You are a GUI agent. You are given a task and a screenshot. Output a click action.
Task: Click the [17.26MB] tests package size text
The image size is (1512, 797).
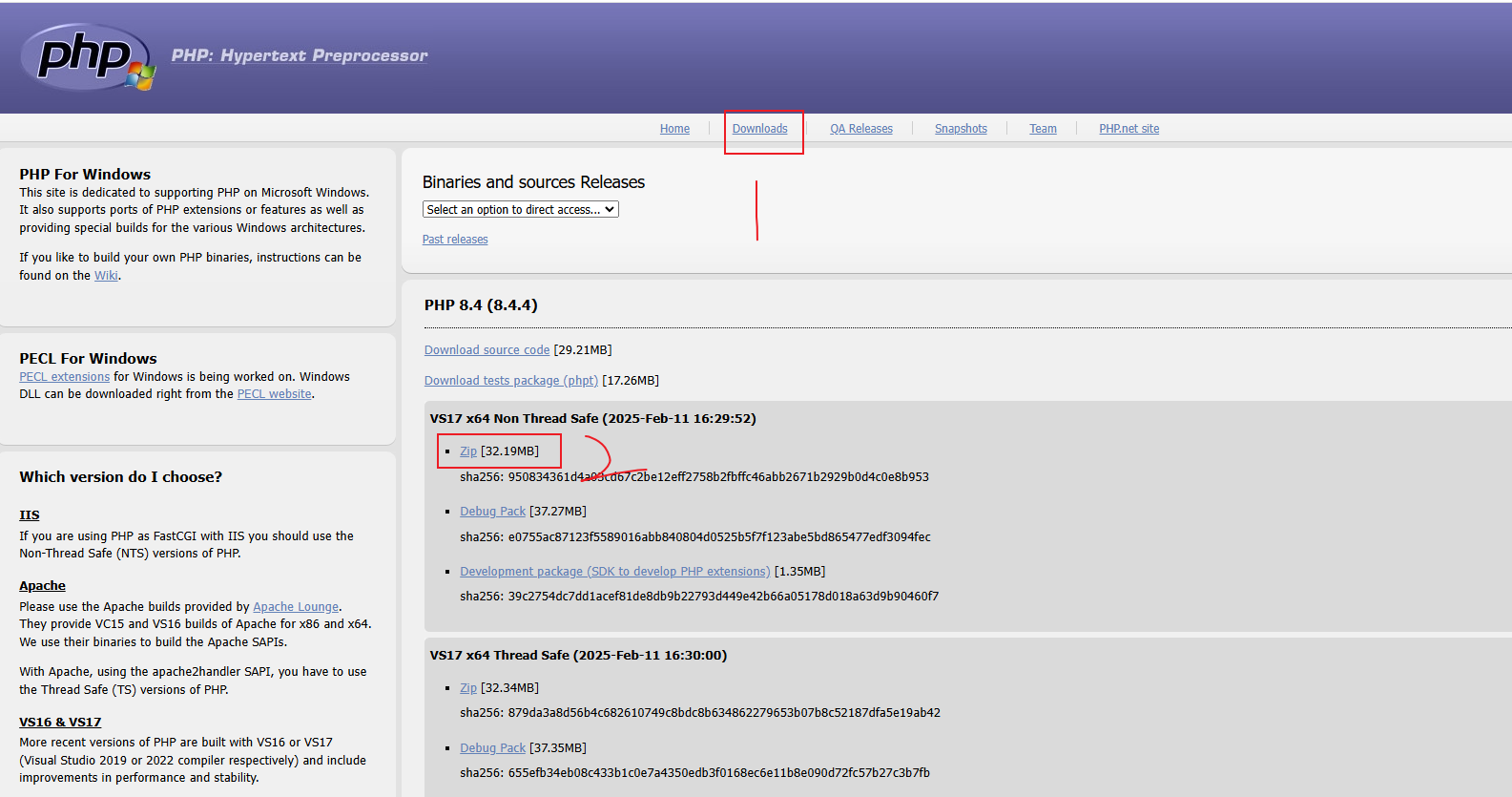tap(631, 381)
